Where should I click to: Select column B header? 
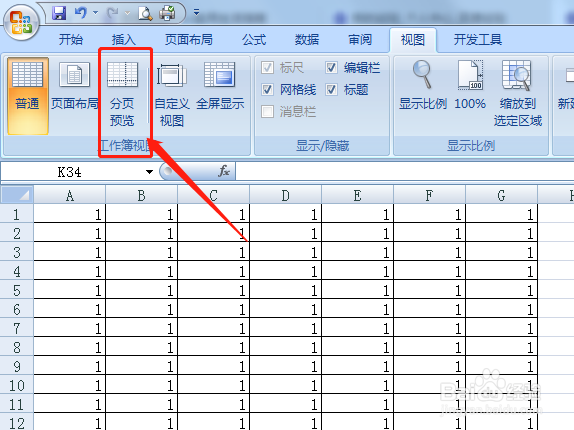click(142, 195)
